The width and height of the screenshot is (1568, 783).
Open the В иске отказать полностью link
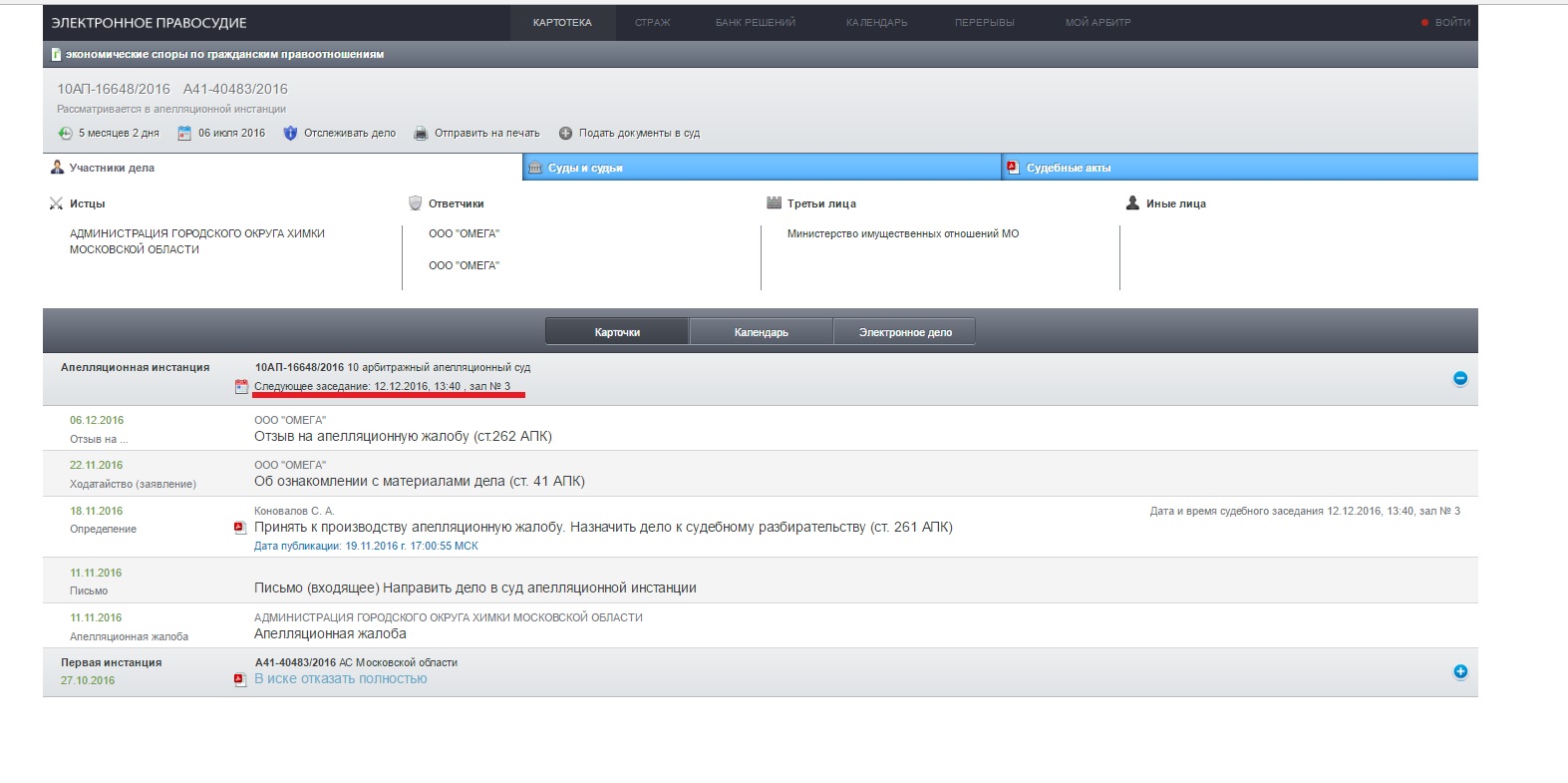(340, 679)
